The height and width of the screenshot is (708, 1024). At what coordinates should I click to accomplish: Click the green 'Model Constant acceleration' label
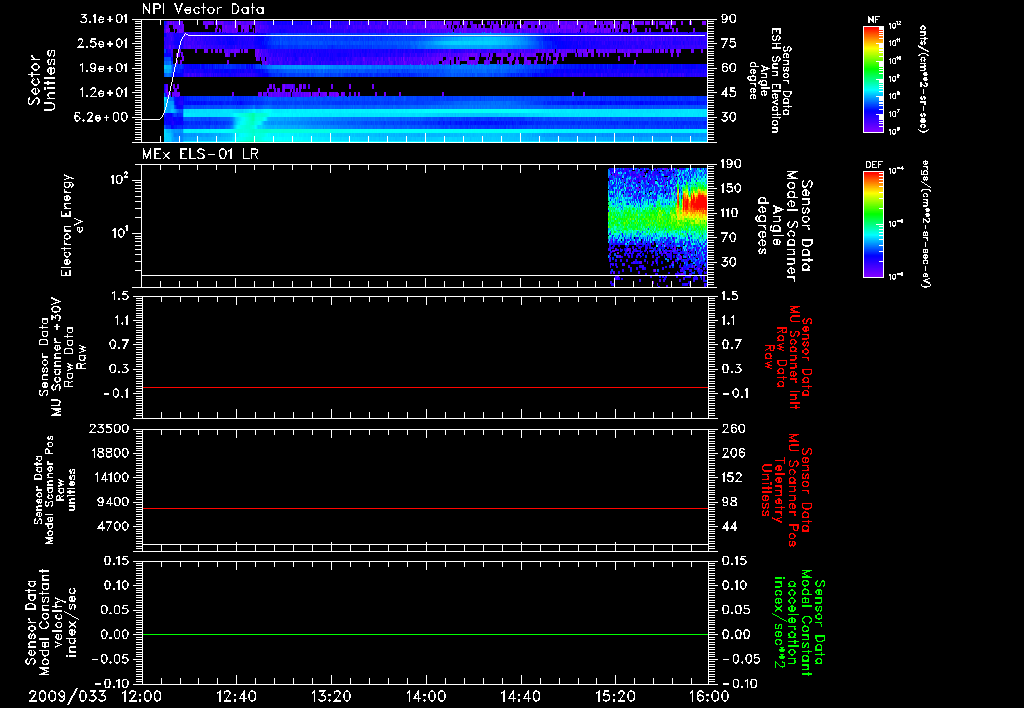(798, 622)
